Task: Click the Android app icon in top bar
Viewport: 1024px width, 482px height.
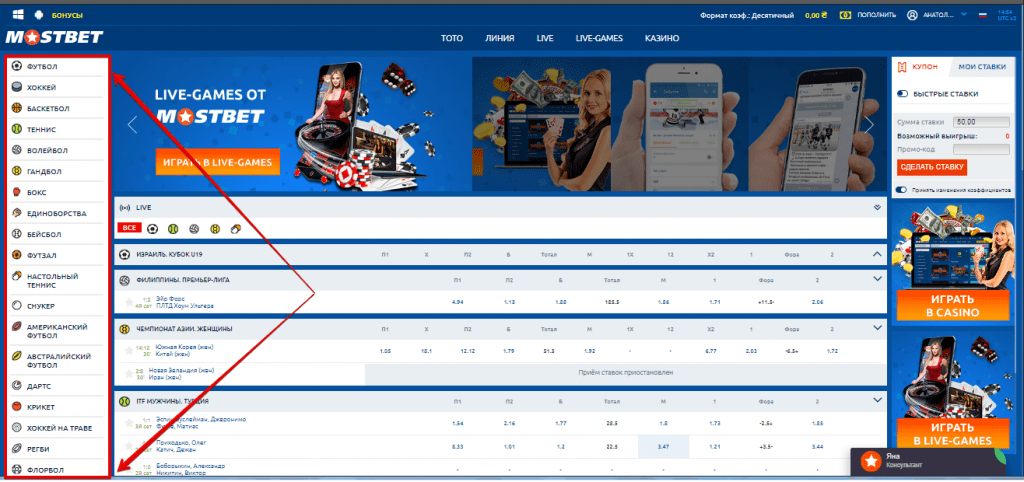Action: point(39,14)
